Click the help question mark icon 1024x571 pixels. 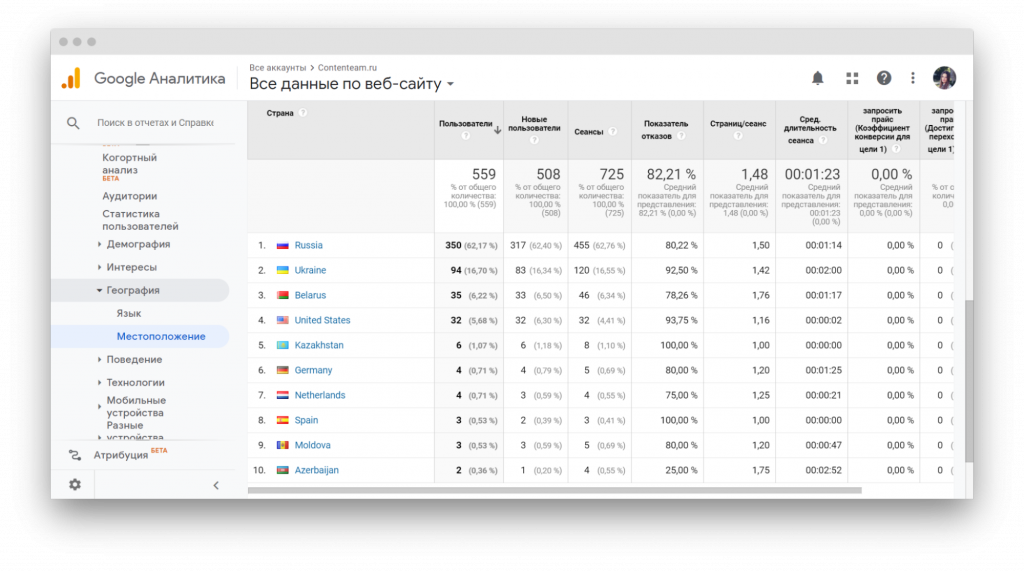(x=884, y=78)
